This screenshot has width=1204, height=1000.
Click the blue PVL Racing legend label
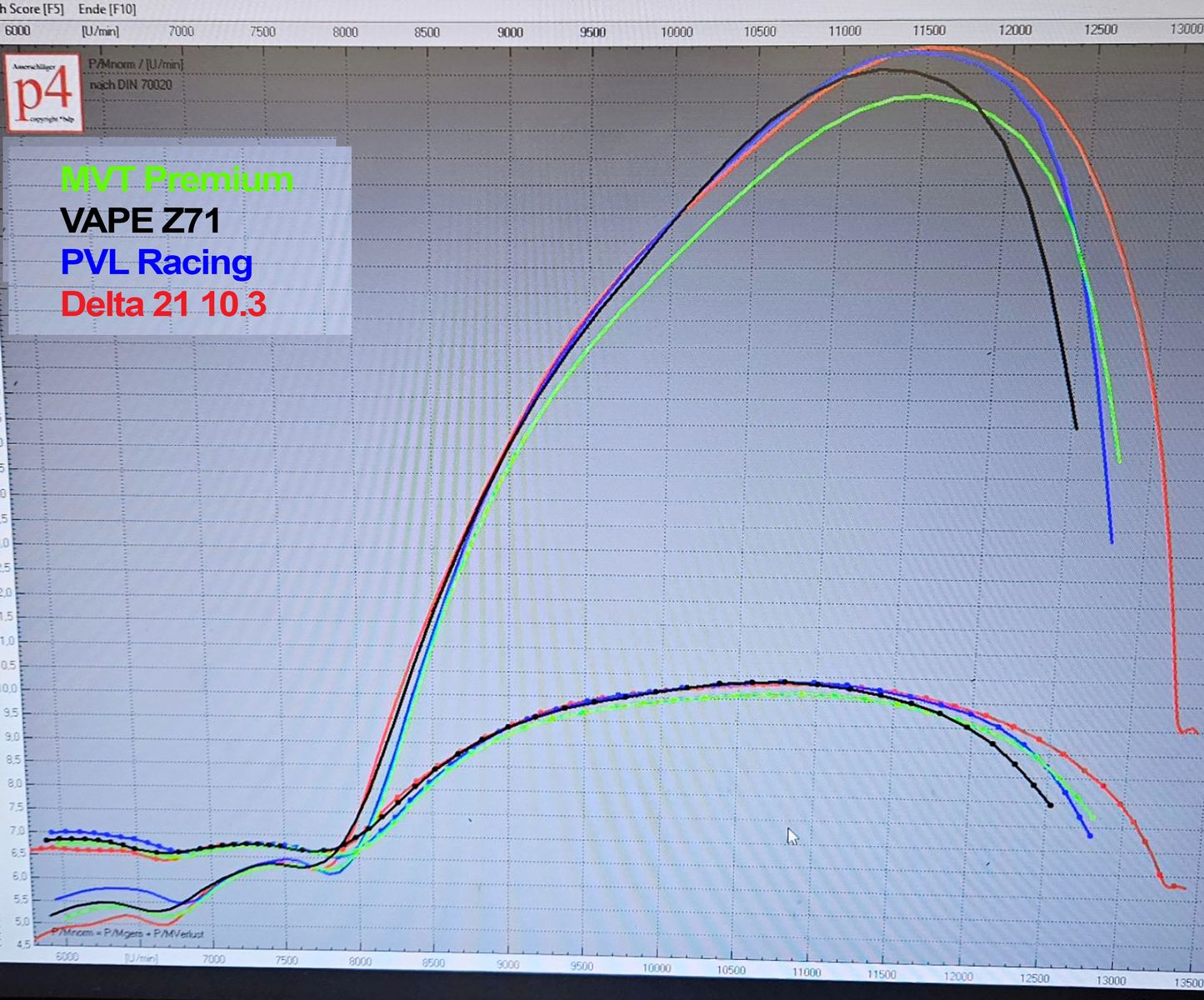coord(157,262)
